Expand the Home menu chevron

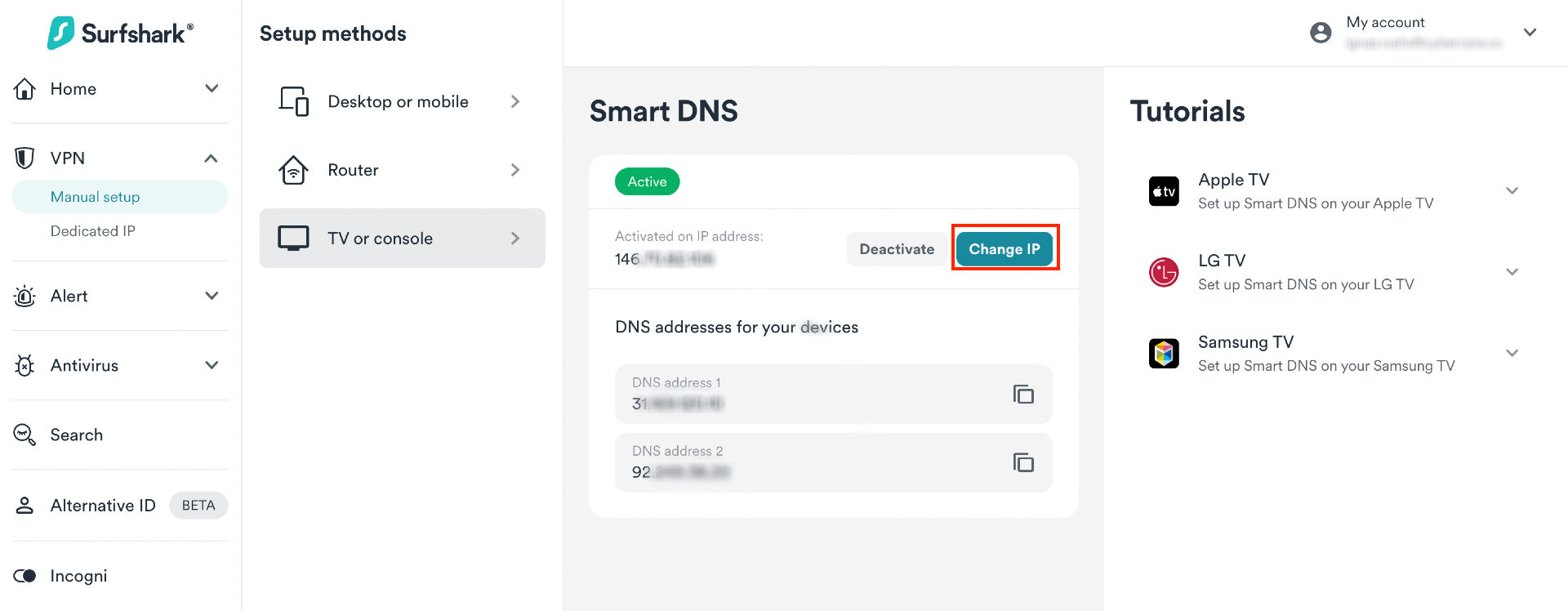(x=212, y=88)
